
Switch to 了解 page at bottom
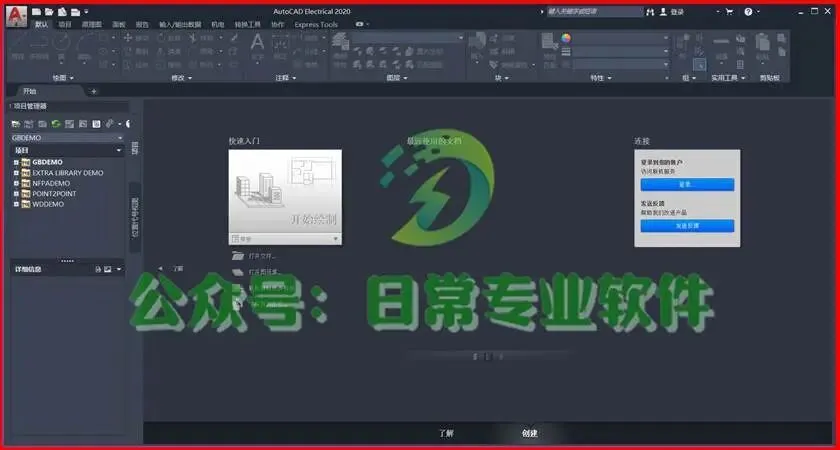(446, 433)
